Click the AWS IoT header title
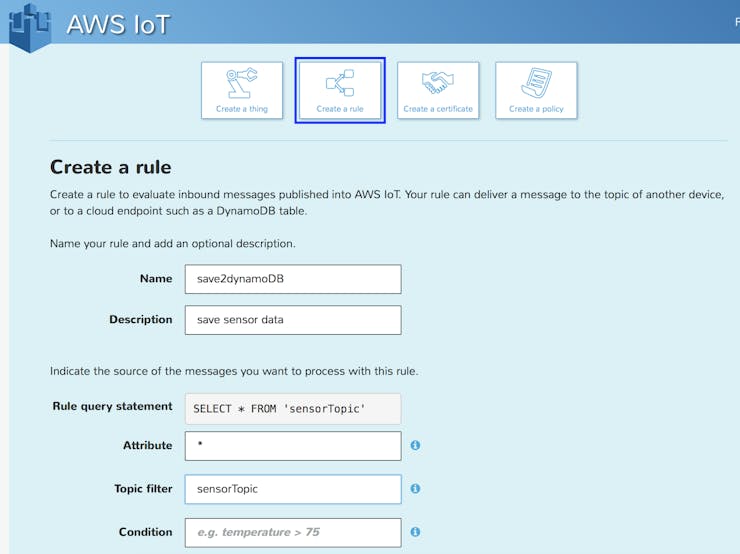The width and height of the screenshot is (740, 554). (118, 25)
